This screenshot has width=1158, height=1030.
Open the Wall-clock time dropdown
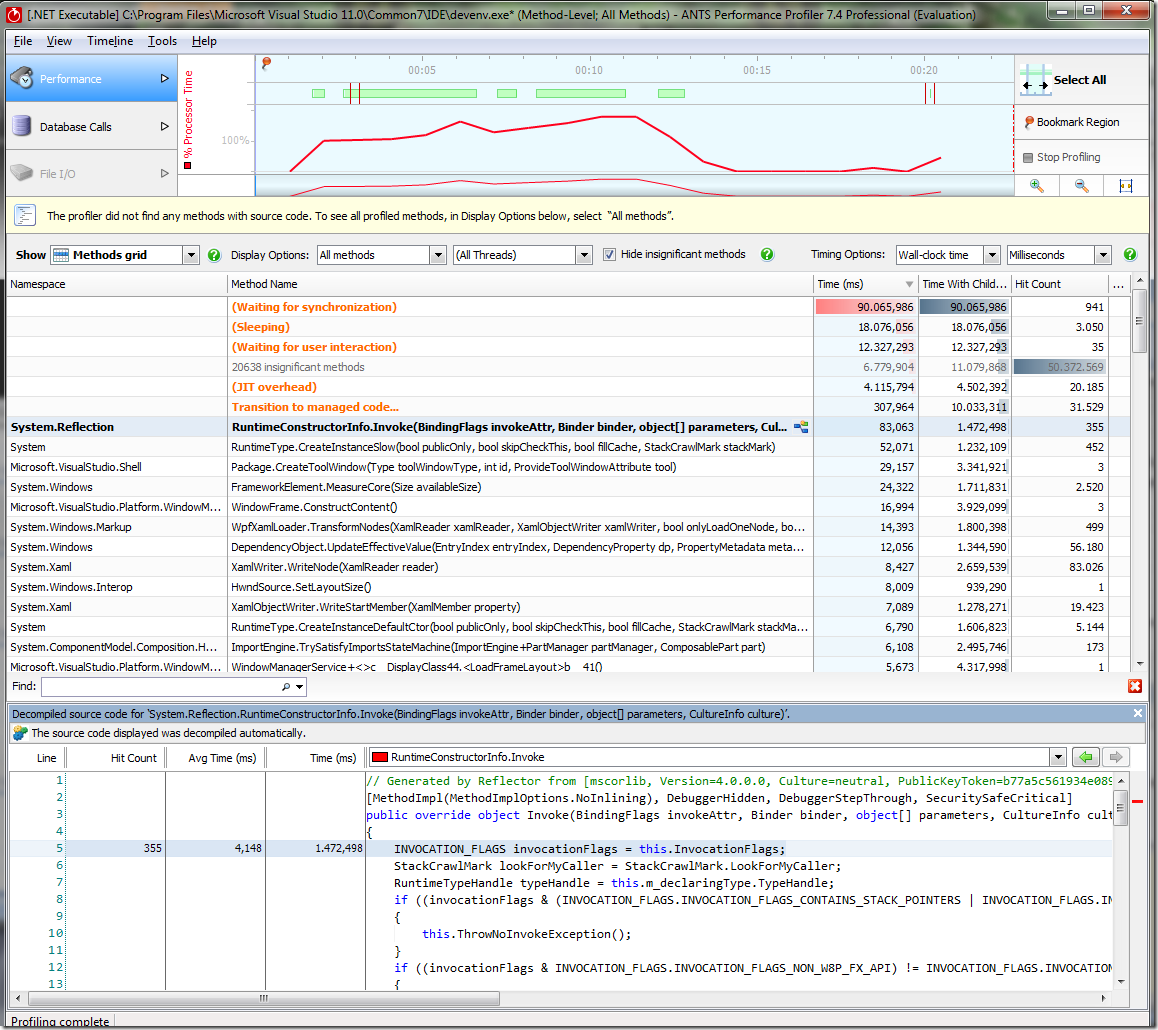click(992, 255)
